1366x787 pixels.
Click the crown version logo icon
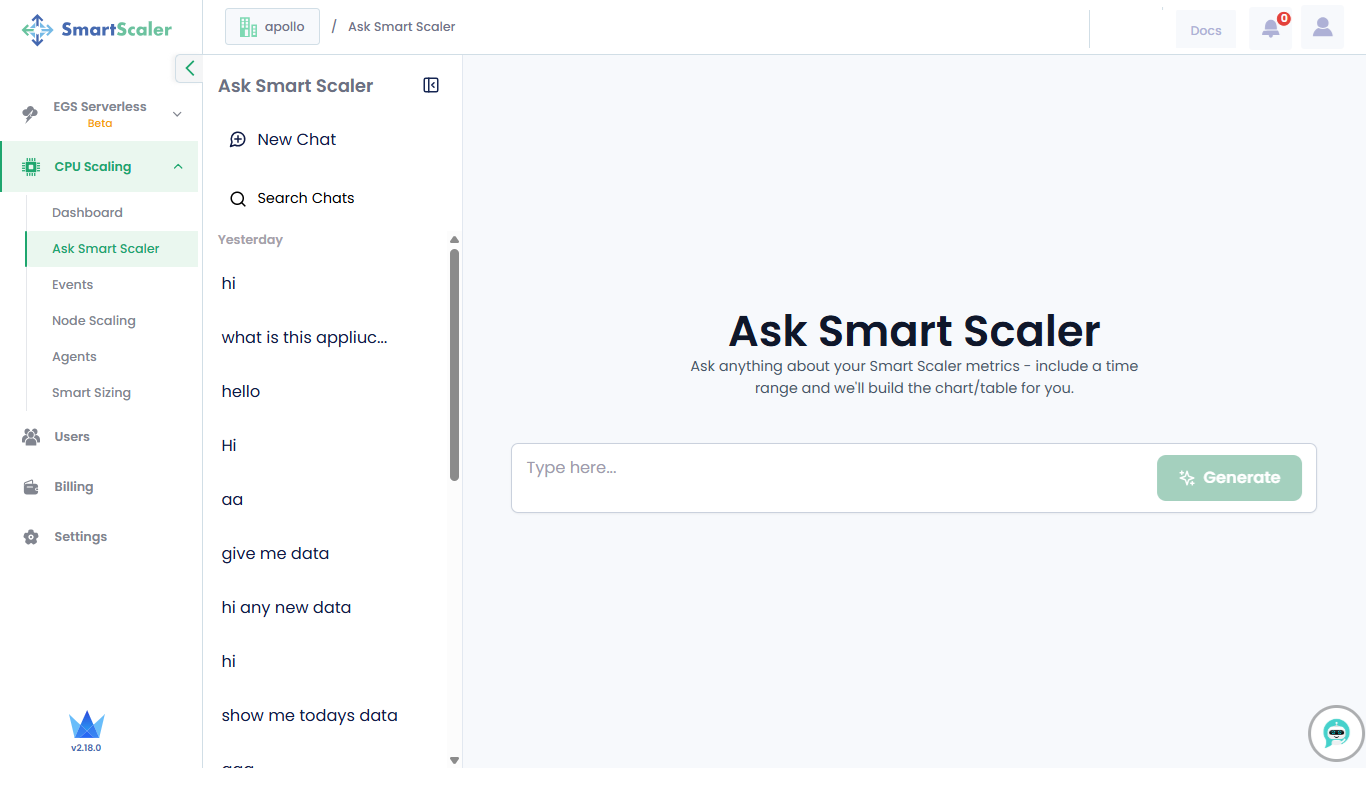tap(87, 725)
